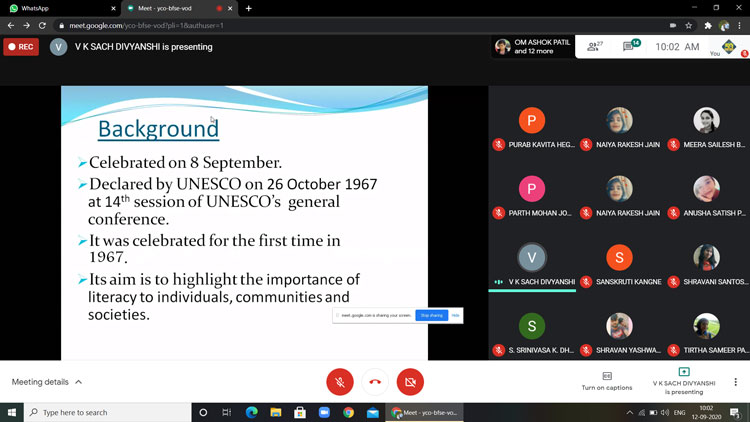
Task: Open the chat panel with 14 messages
Action: click(x=632, y=46)
